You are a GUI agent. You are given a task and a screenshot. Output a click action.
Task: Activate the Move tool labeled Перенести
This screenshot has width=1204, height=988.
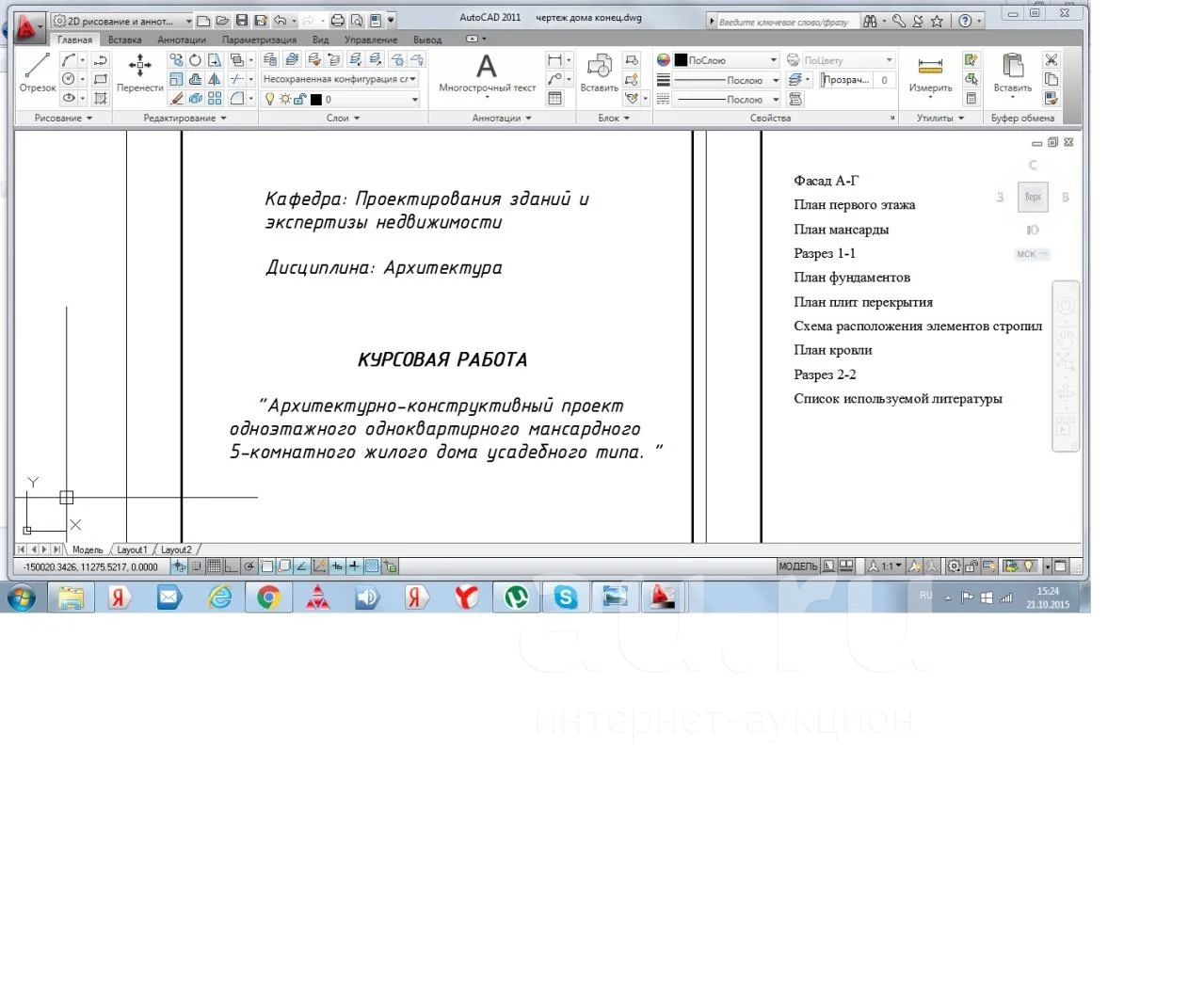coord(140,72)
